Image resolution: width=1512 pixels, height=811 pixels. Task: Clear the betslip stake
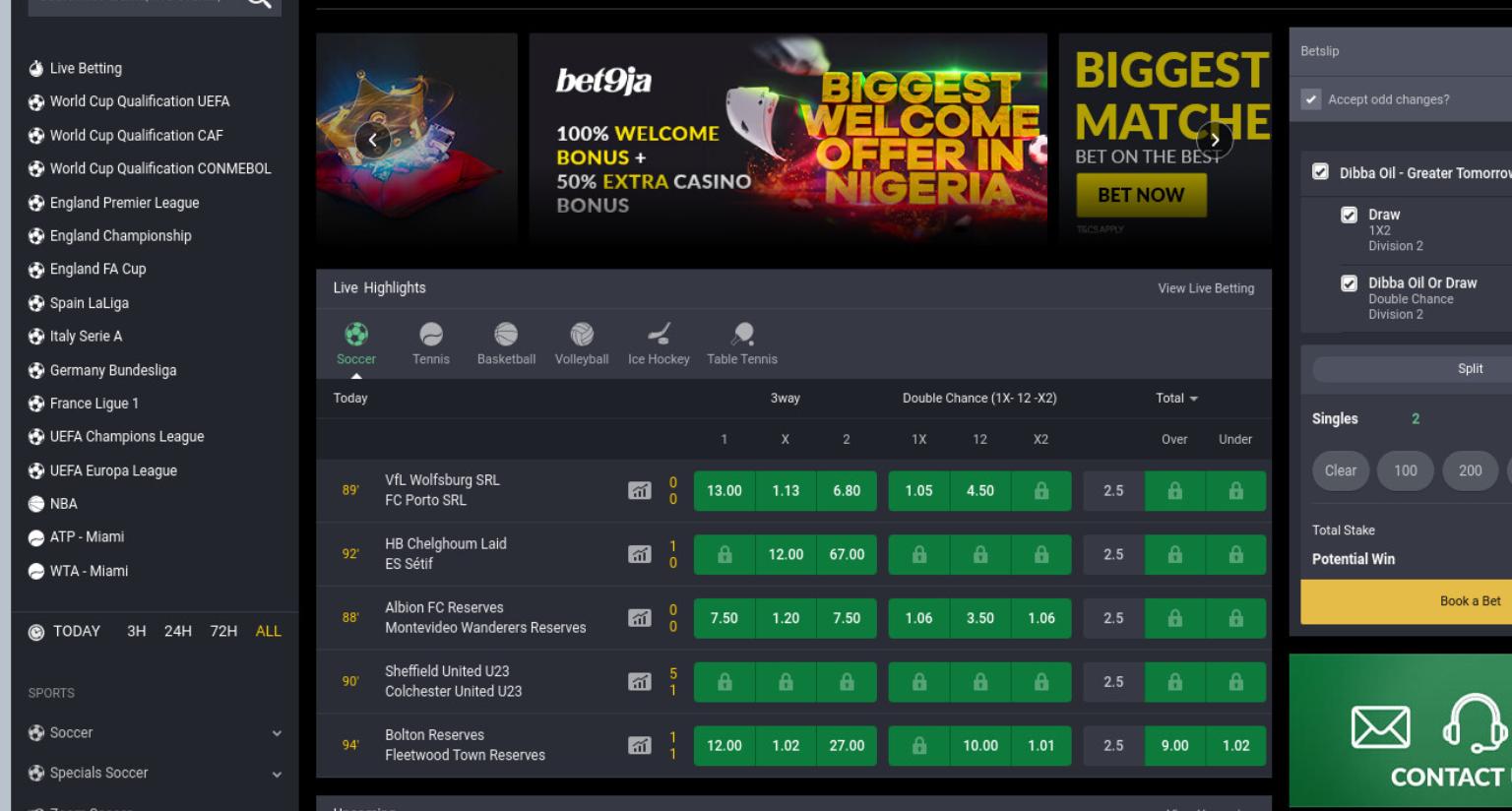(1340, 471)
